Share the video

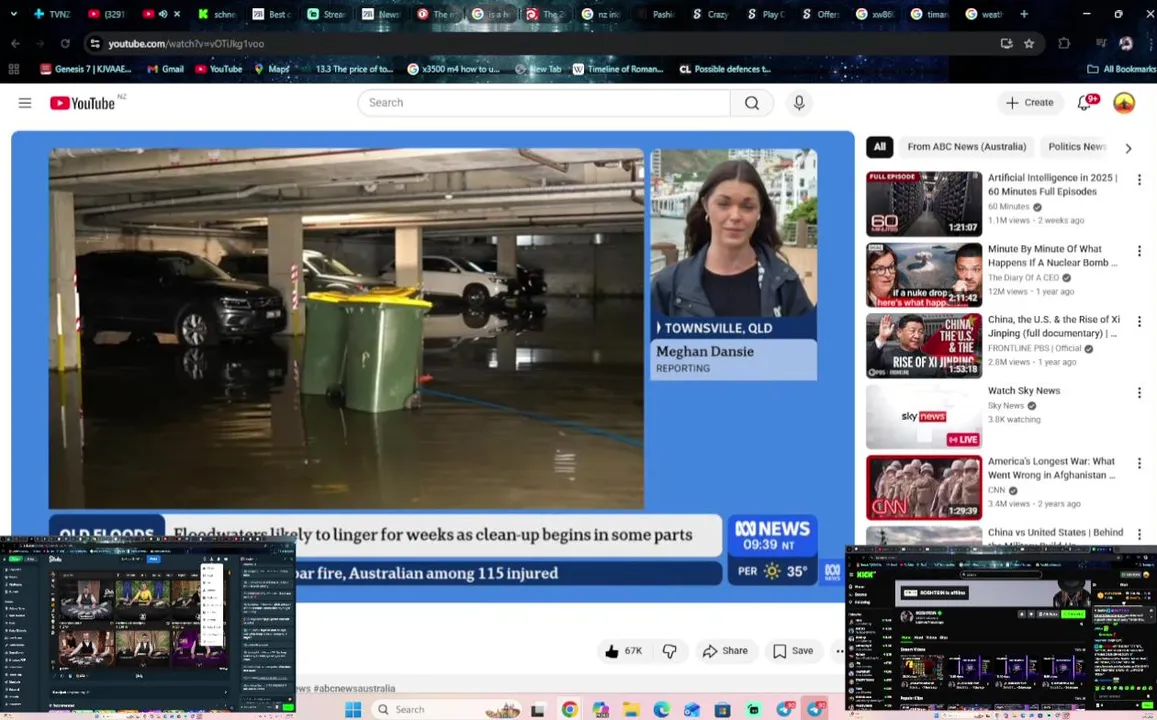tap(725, 651)
